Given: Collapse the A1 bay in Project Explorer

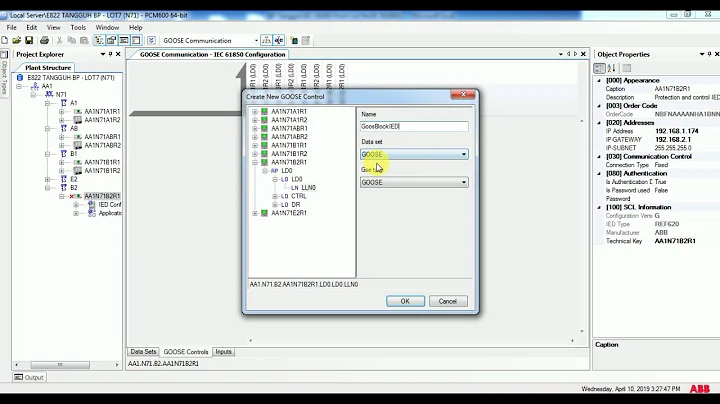Looking at the screenshot, I should pyautogui.click(x=47, y=103).
